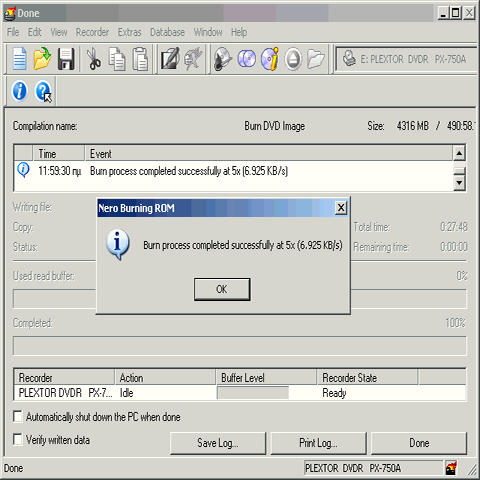Click the Completed progress bar
This screenshot has height=480, width=480.
tap(240, 346)
